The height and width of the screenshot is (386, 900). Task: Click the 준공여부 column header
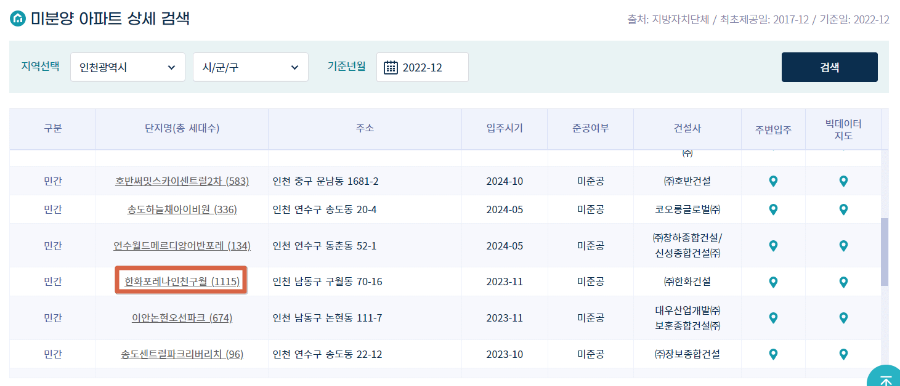(x=591, y=129)
